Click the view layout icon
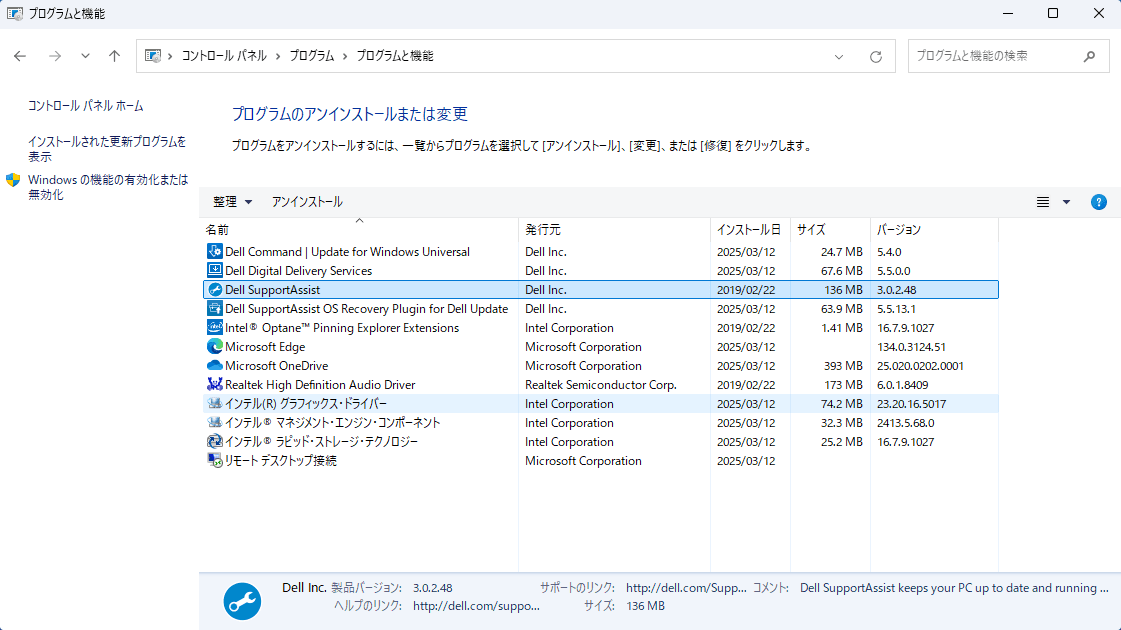Viewport: 1121px width, 630px height. coord(1043,202)
